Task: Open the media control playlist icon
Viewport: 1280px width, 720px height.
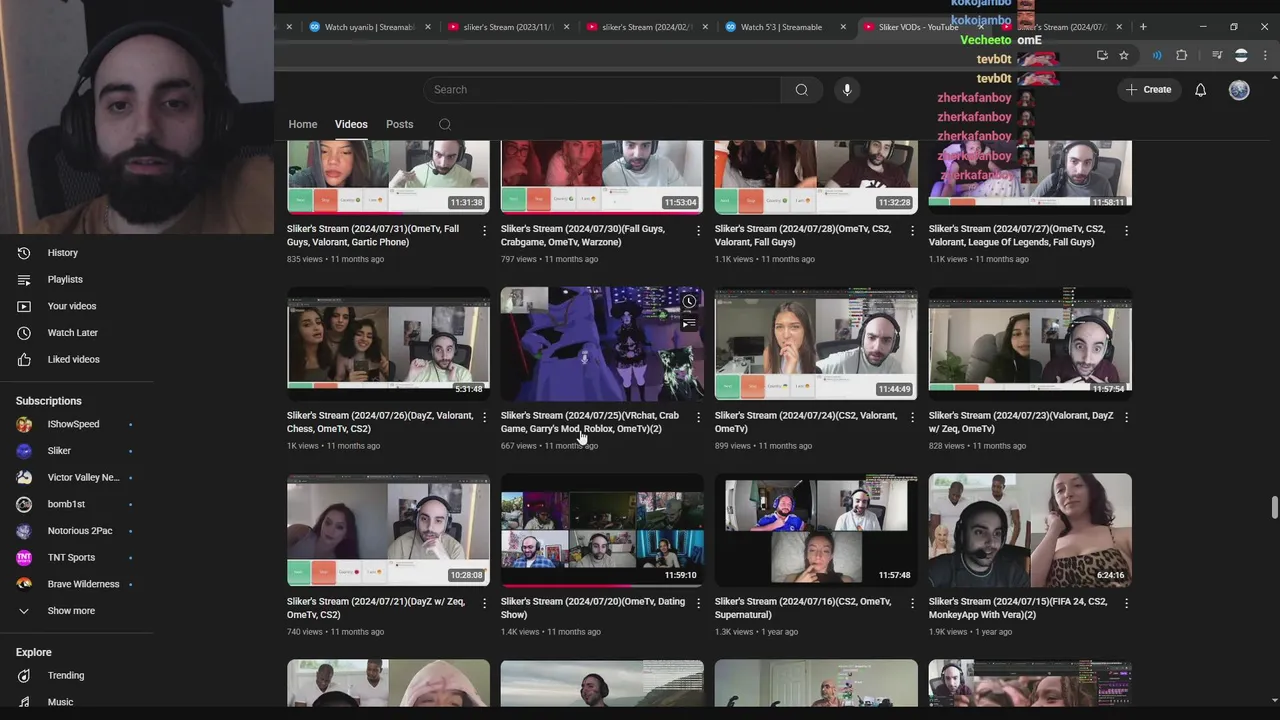Action: pyautogui.click(x=1217, y=56)
